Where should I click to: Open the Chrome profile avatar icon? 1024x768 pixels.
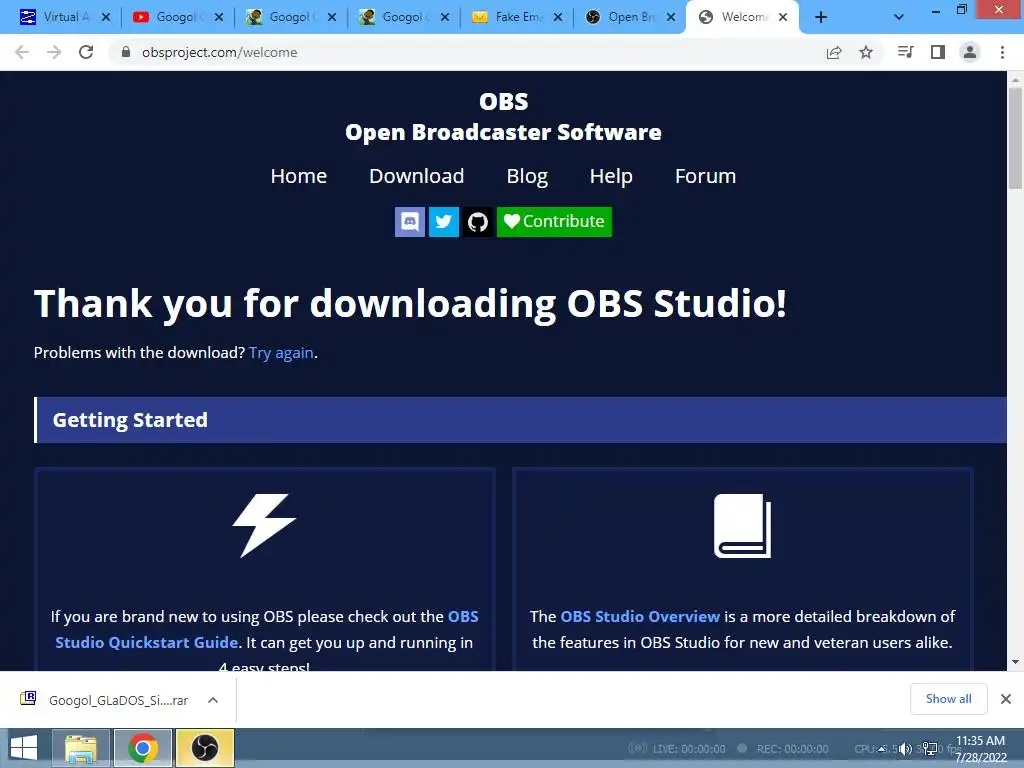tap(970, 52)
